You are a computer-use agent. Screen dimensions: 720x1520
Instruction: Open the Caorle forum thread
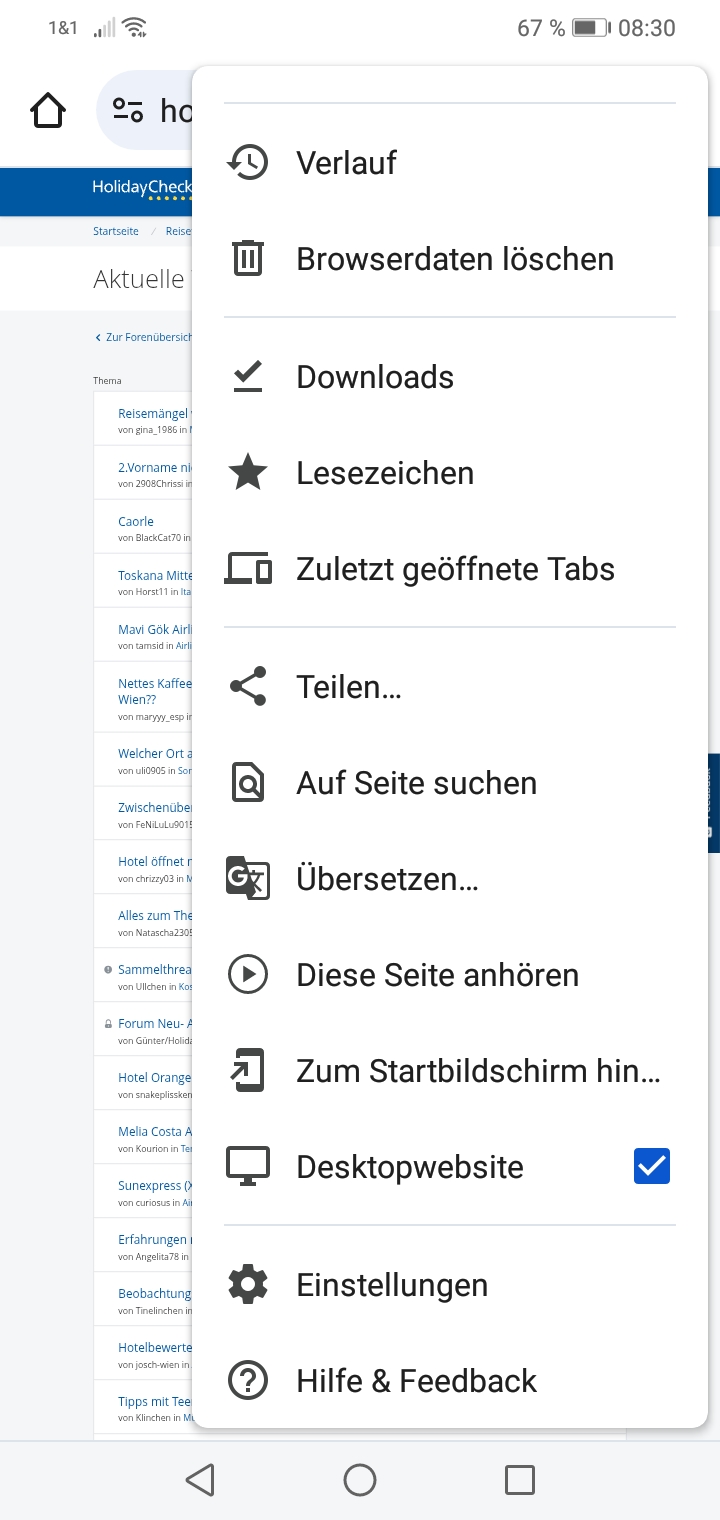click(136, 521)
